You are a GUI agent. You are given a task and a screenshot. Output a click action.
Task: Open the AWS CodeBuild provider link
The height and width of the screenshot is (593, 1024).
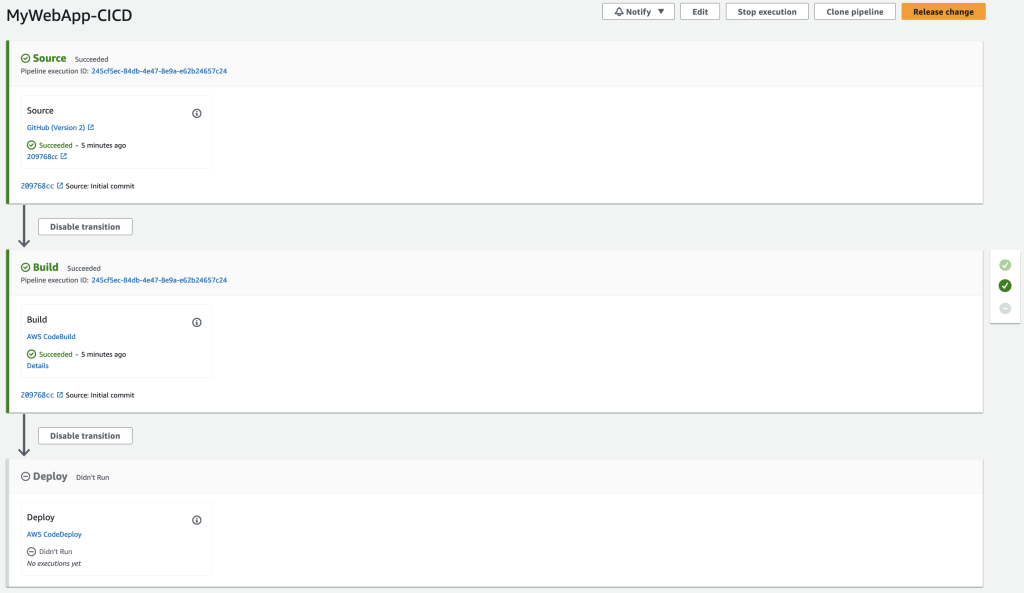point(51,336)
